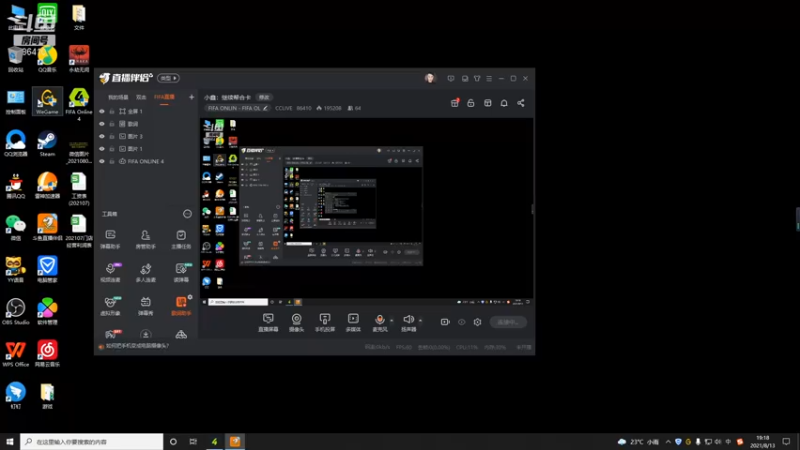Click the Windows taskbar search box
Image resolution: width=800 pixels, height=450 pixels.
pyautogui.click(x=92, y=441)
